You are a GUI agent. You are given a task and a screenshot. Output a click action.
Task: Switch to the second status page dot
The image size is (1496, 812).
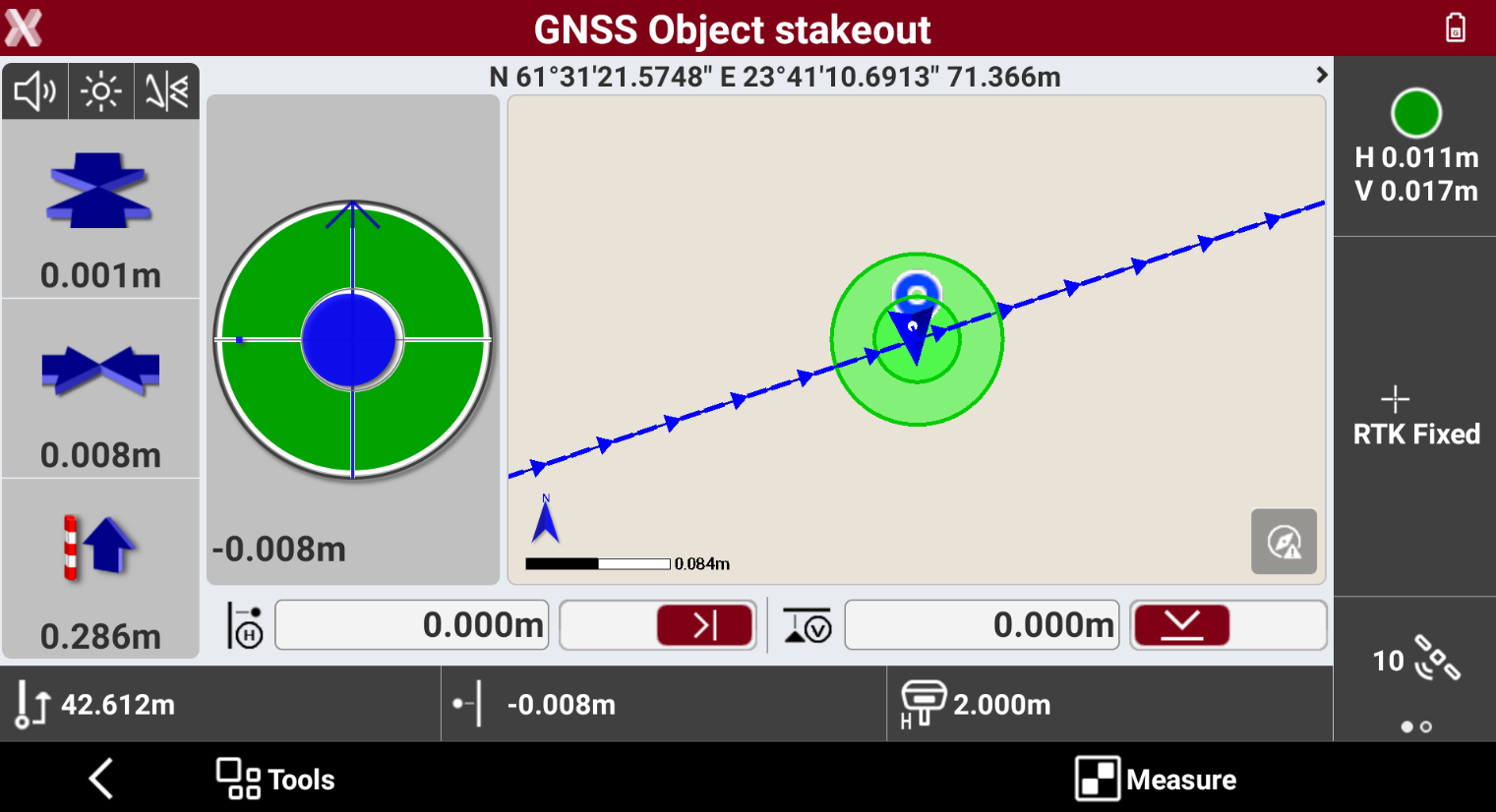pos(1426,727)
